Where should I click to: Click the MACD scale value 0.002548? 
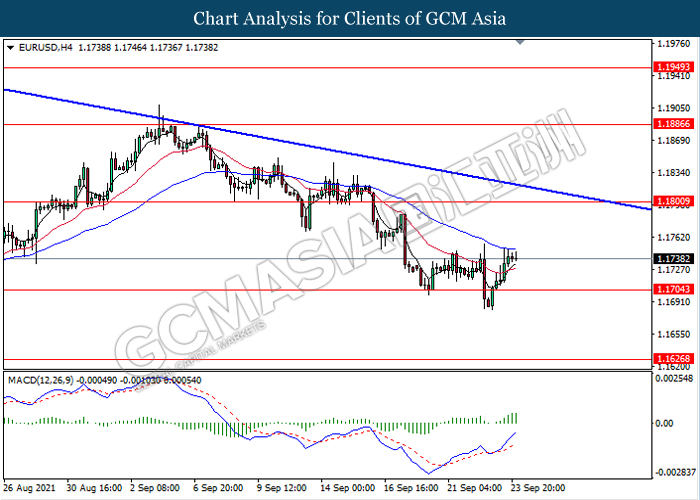[675, 379]
